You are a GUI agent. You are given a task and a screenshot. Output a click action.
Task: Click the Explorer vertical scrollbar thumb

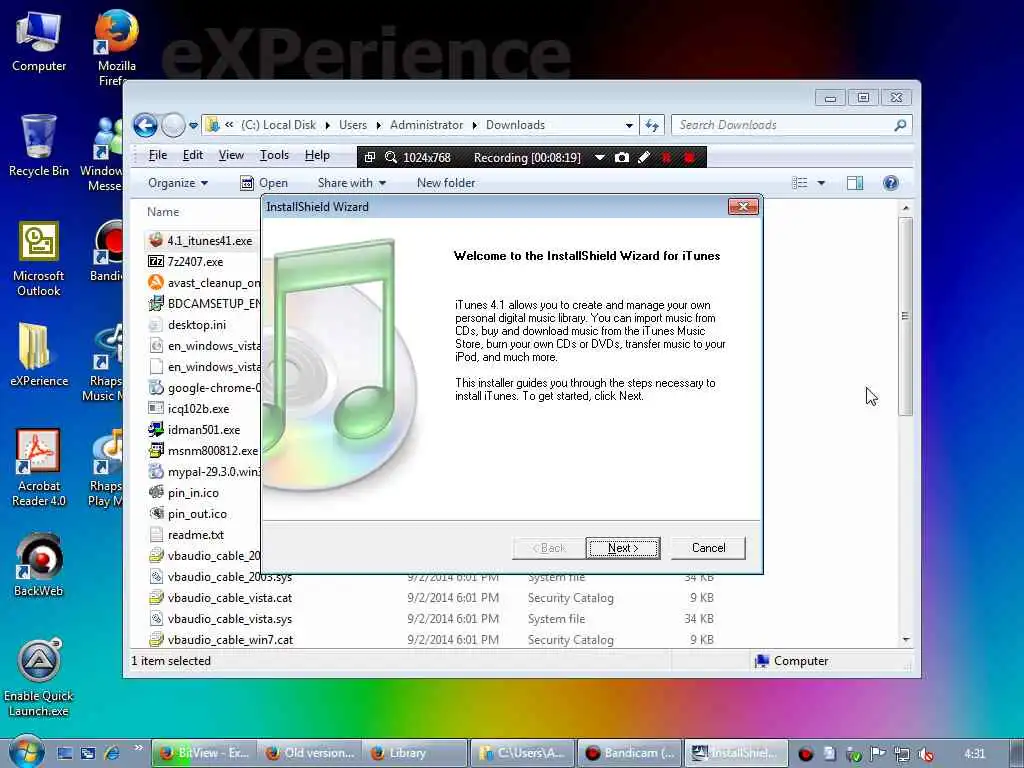(x=905, y=316)
